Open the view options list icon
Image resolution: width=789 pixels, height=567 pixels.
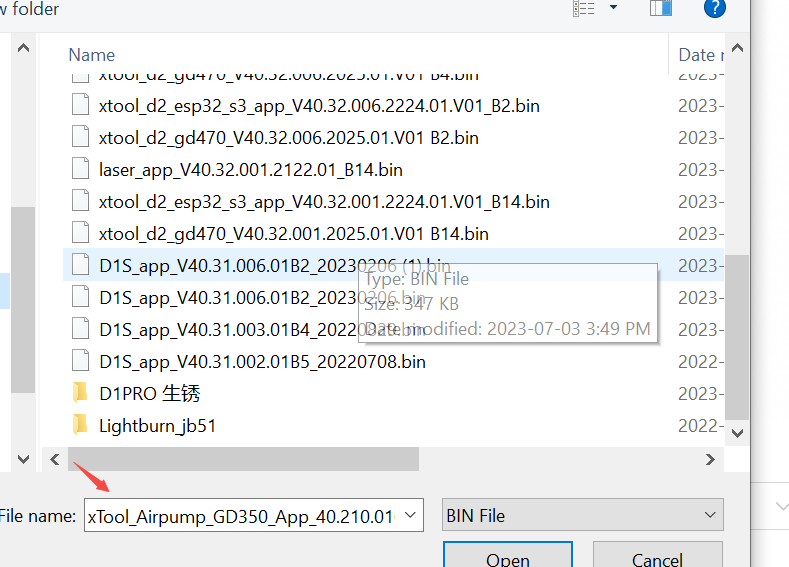[x=584, y=9]
